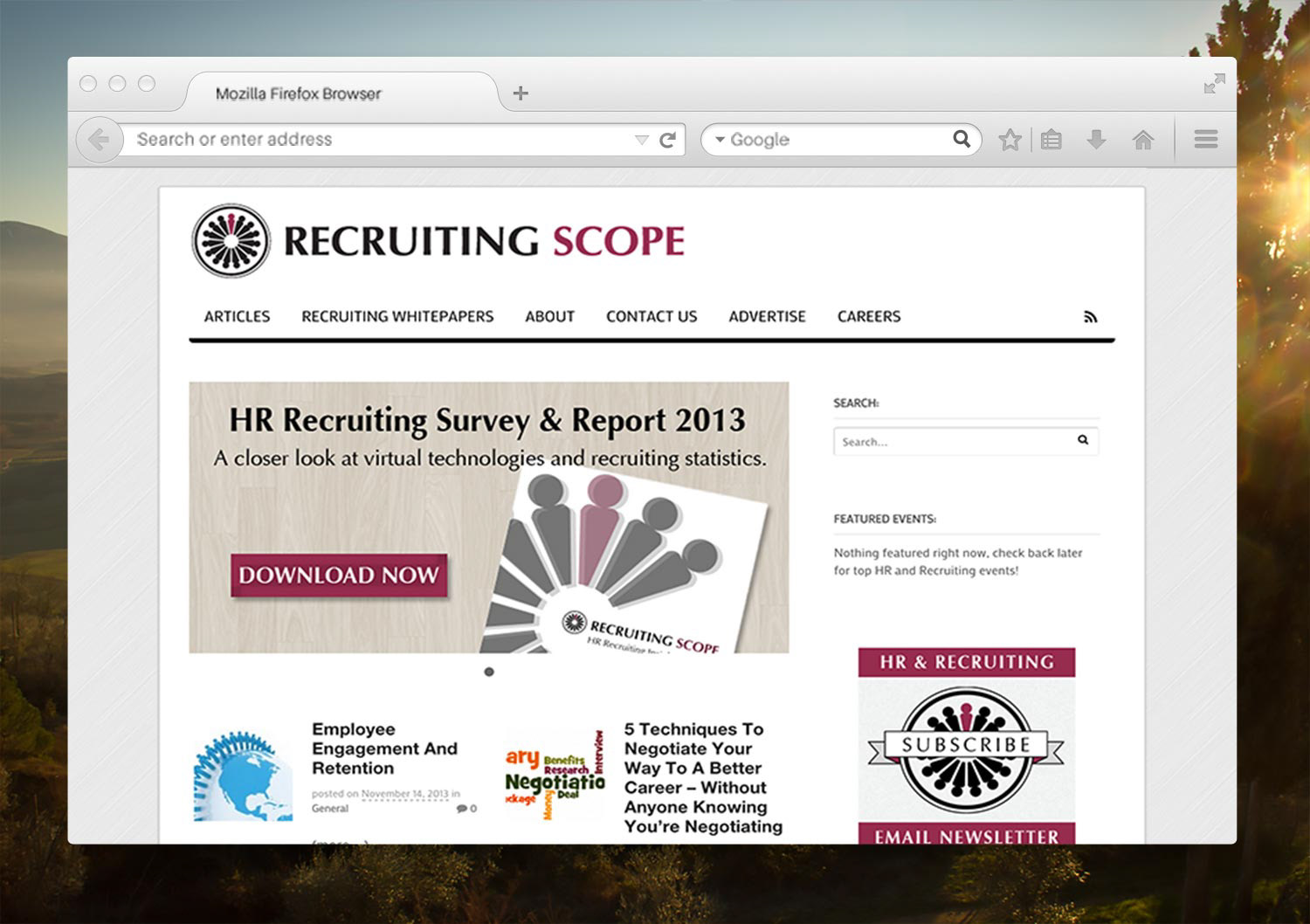
Task: Open Employee Engagement And Retention article
Action: coord(384,748)
